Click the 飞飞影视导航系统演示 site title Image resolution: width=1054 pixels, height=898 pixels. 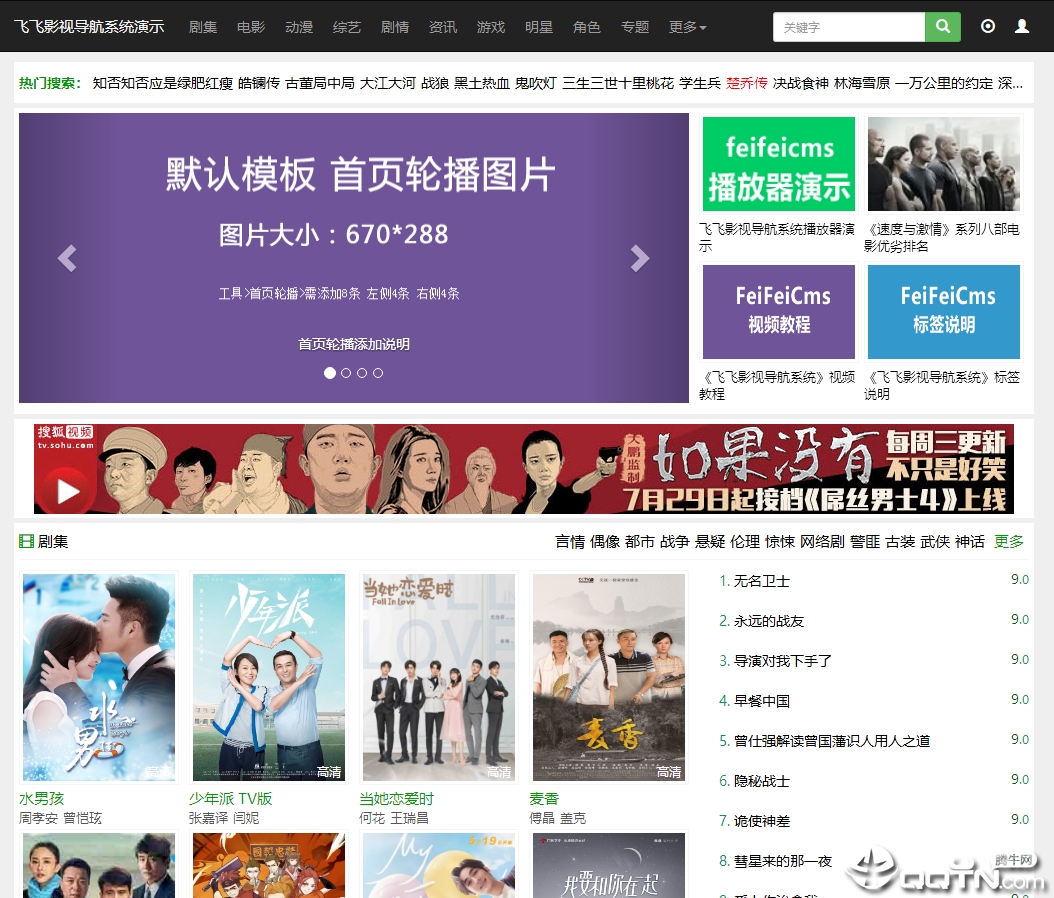point(89,27)
